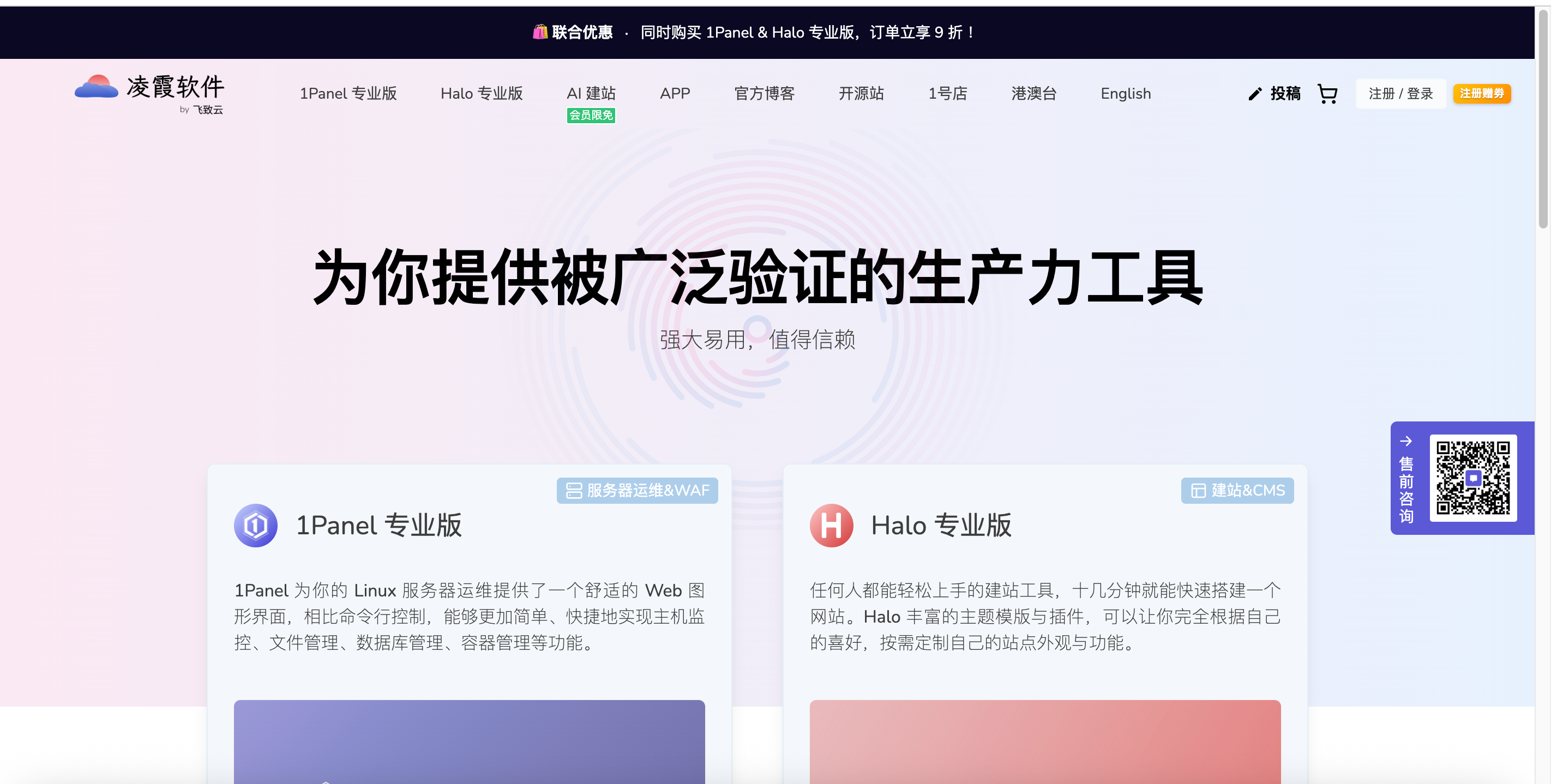The height and width of the screenshot is (784, 1551).
Task: Click the pencil 投稿 icon
Action: 1255,94
